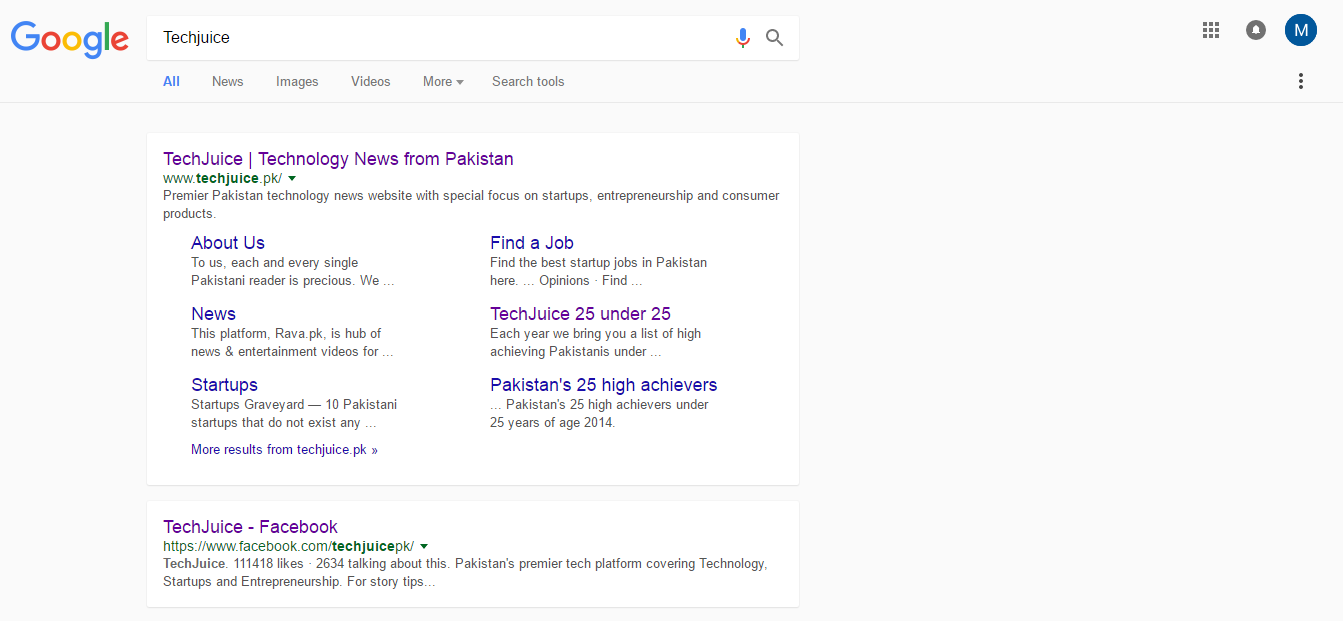Viewport: 1343px width, 621px height.
Task: Open the dropdown arrow next to www.techjuice.pk
Action: tap(291, 178)
